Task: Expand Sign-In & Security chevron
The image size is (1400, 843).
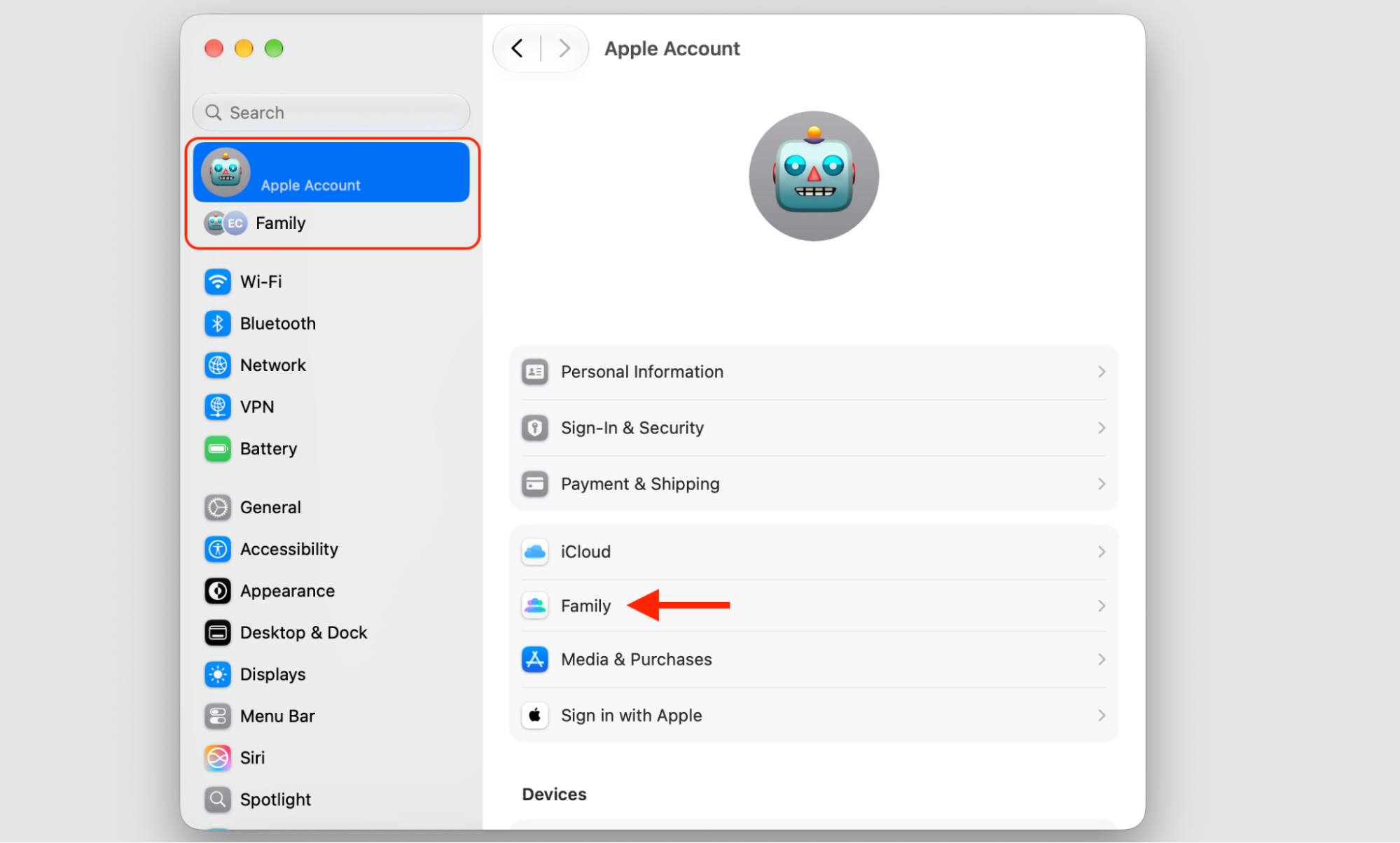Action: tap(1102, 428)
